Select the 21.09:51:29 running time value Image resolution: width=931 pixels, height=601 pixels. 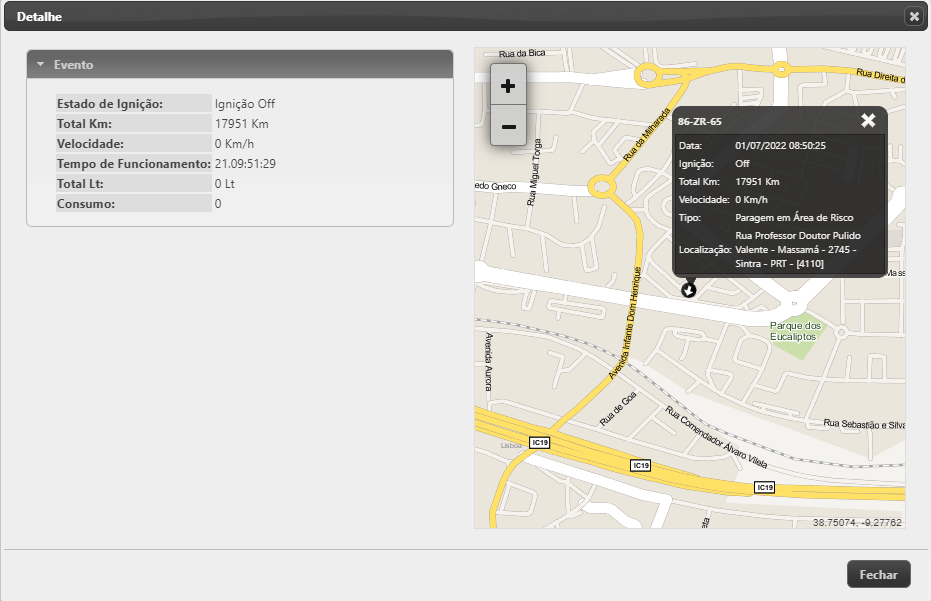point(245,164)
